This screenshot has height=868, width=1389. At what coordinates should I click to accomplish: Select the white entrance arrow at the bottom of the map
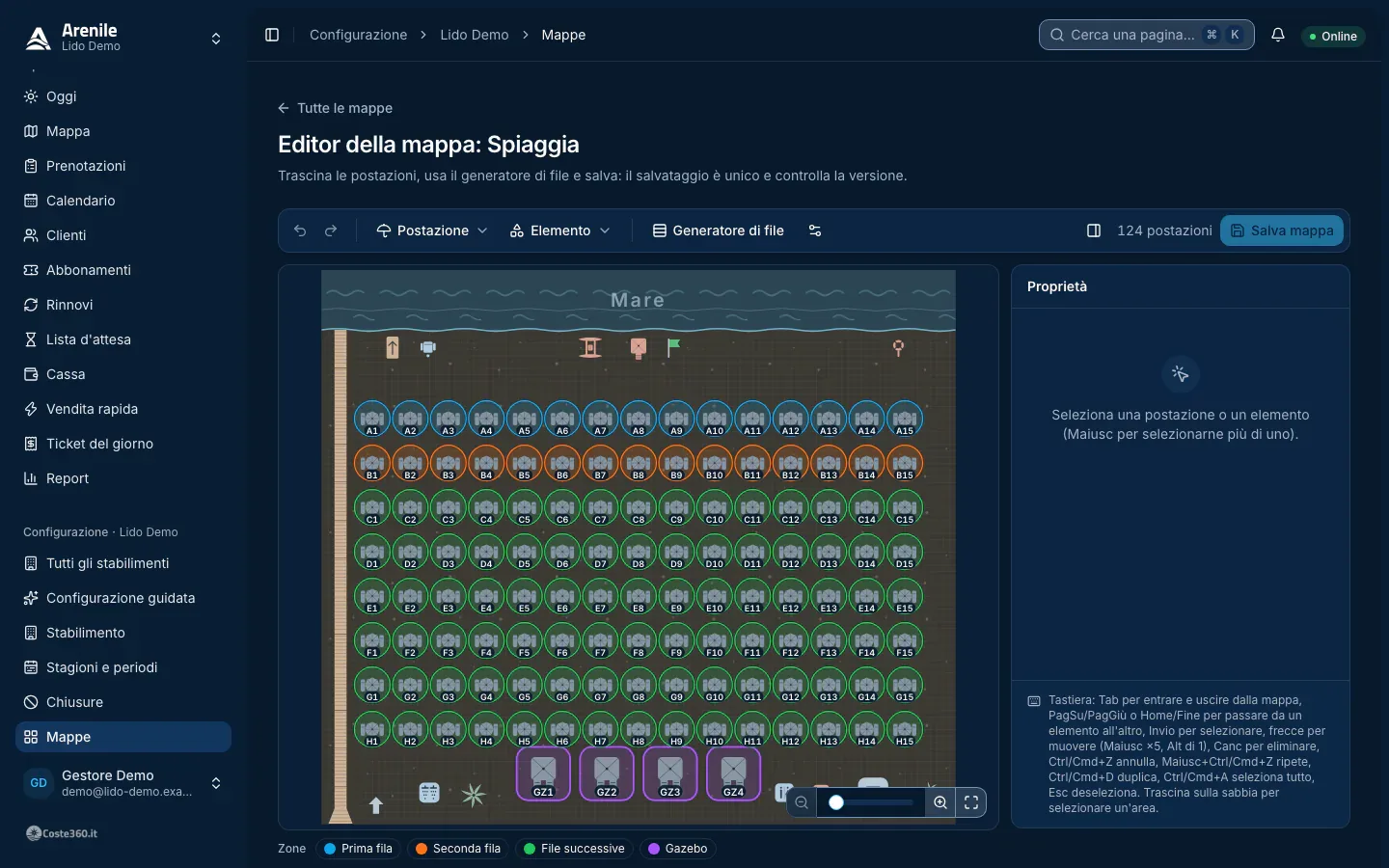point(376,805)
